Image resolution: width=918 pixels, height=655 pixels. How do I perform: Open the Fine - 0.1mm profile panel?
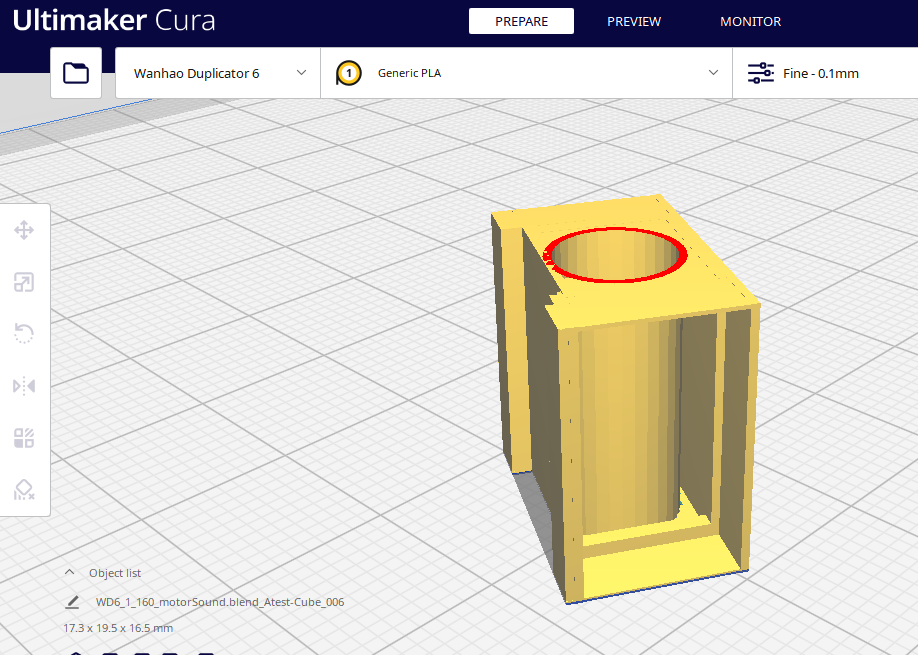825,73
